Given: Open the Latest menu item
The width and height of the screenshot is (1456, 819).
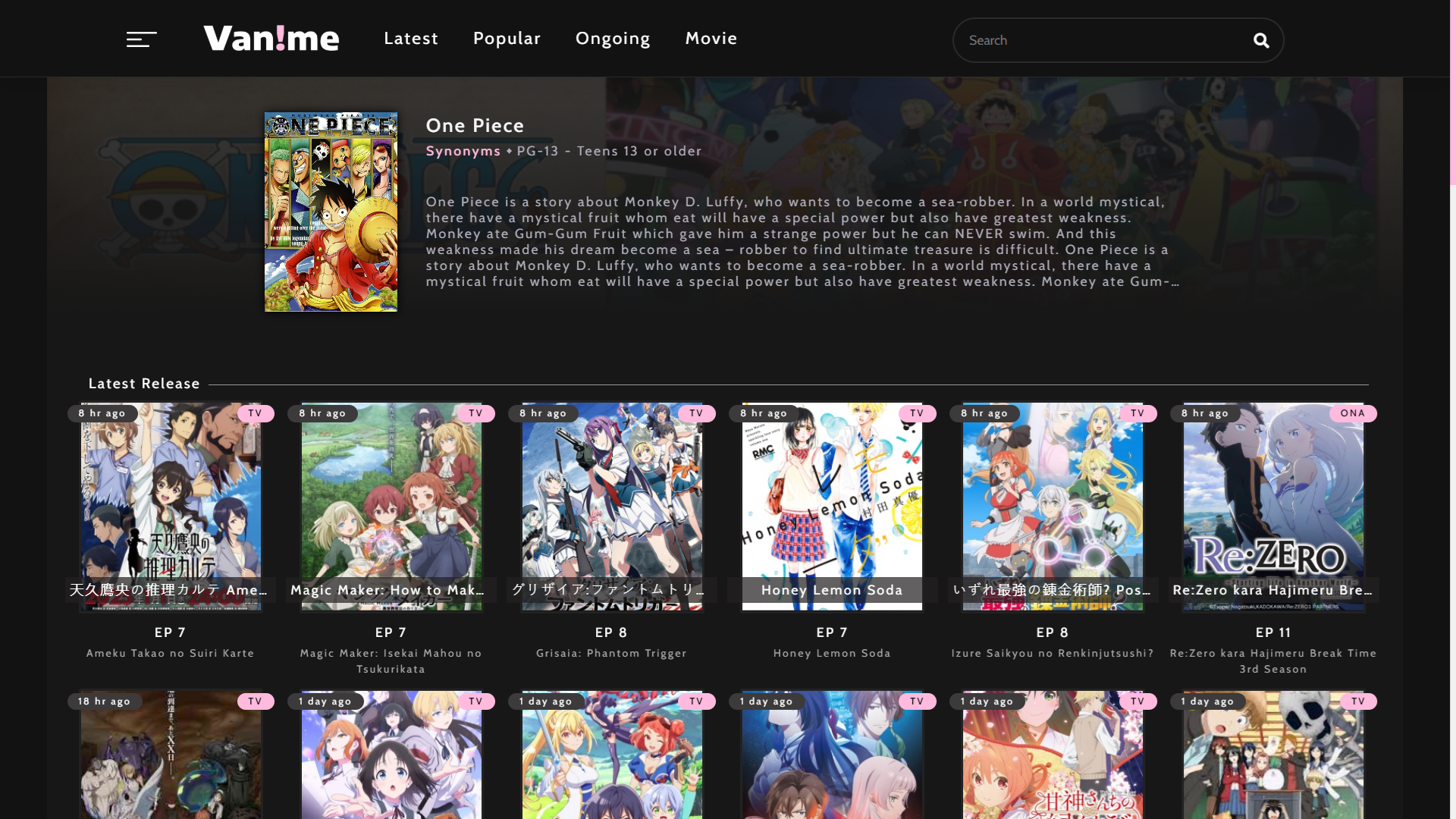Looking at the screenshot, I should (x=410, y=39).
